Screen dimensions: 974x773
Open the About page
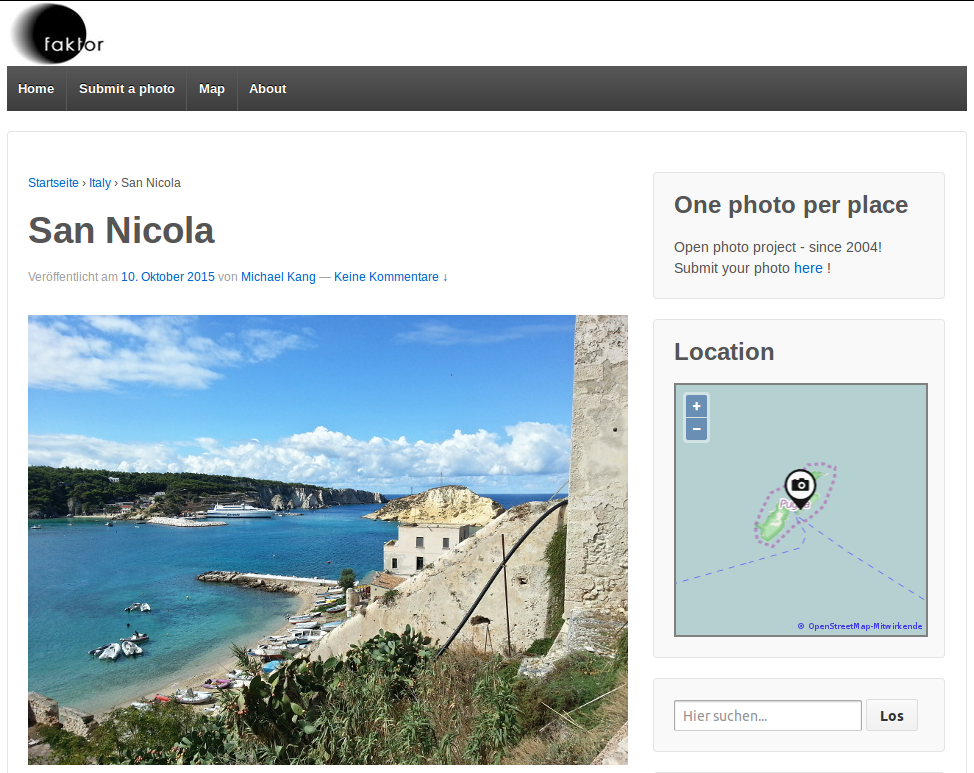268,89
